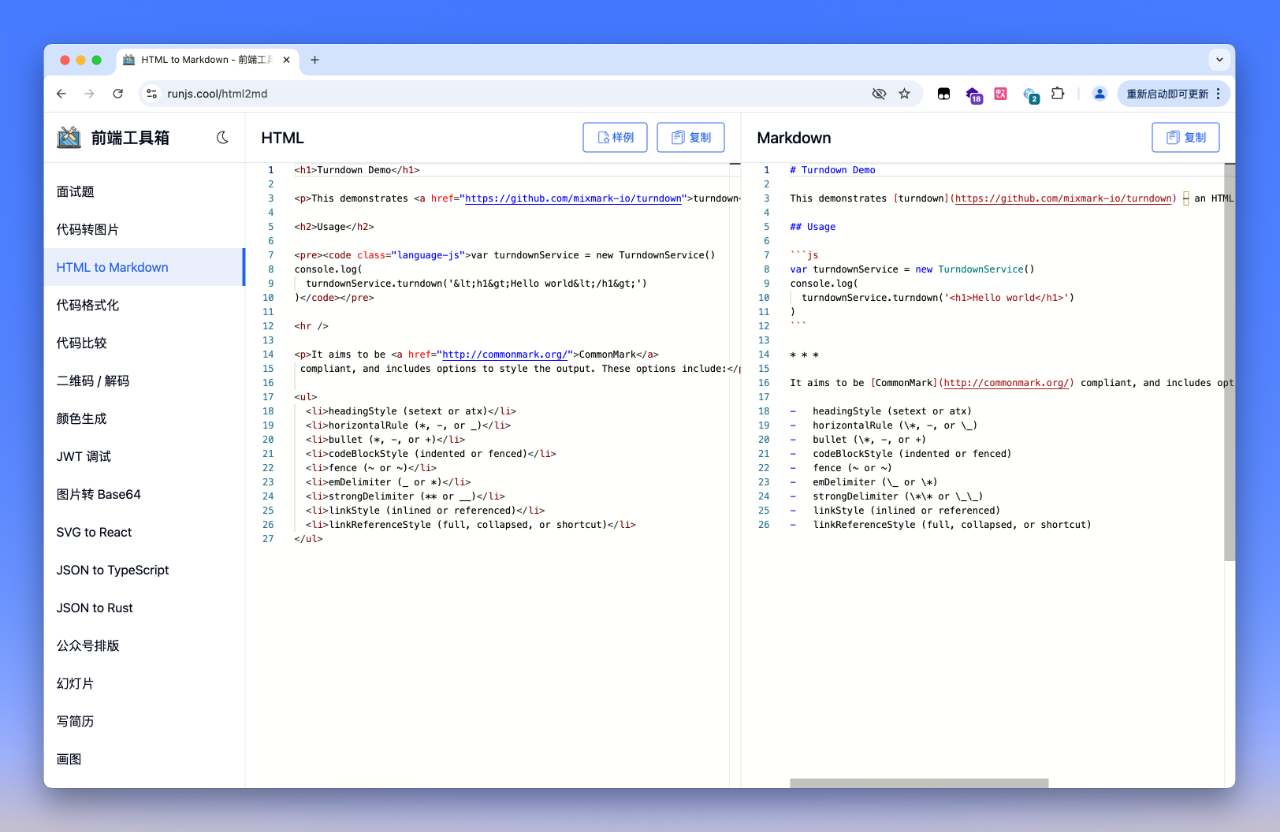The width and height of the screenshot is (1280, 832).
Task: Open the JWT 调试 tool
Action: coord(144,457)
